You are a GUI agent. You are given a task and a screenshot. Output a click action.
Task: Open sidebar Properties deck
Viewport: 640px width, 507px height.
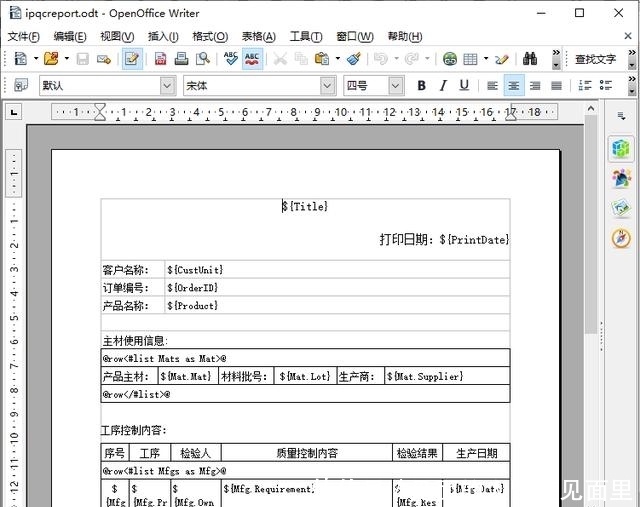[x=621, y=149]
